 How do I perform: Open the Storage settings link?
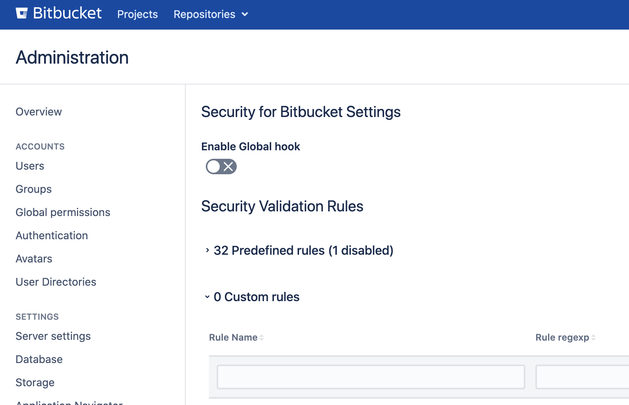coord(35,383)
